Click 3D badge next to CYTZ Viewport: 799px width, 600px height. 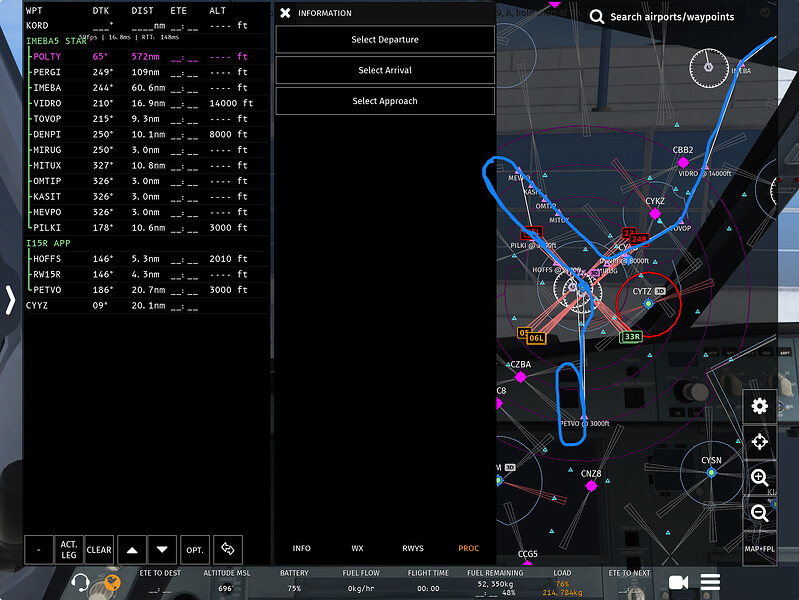pos(660,291)
